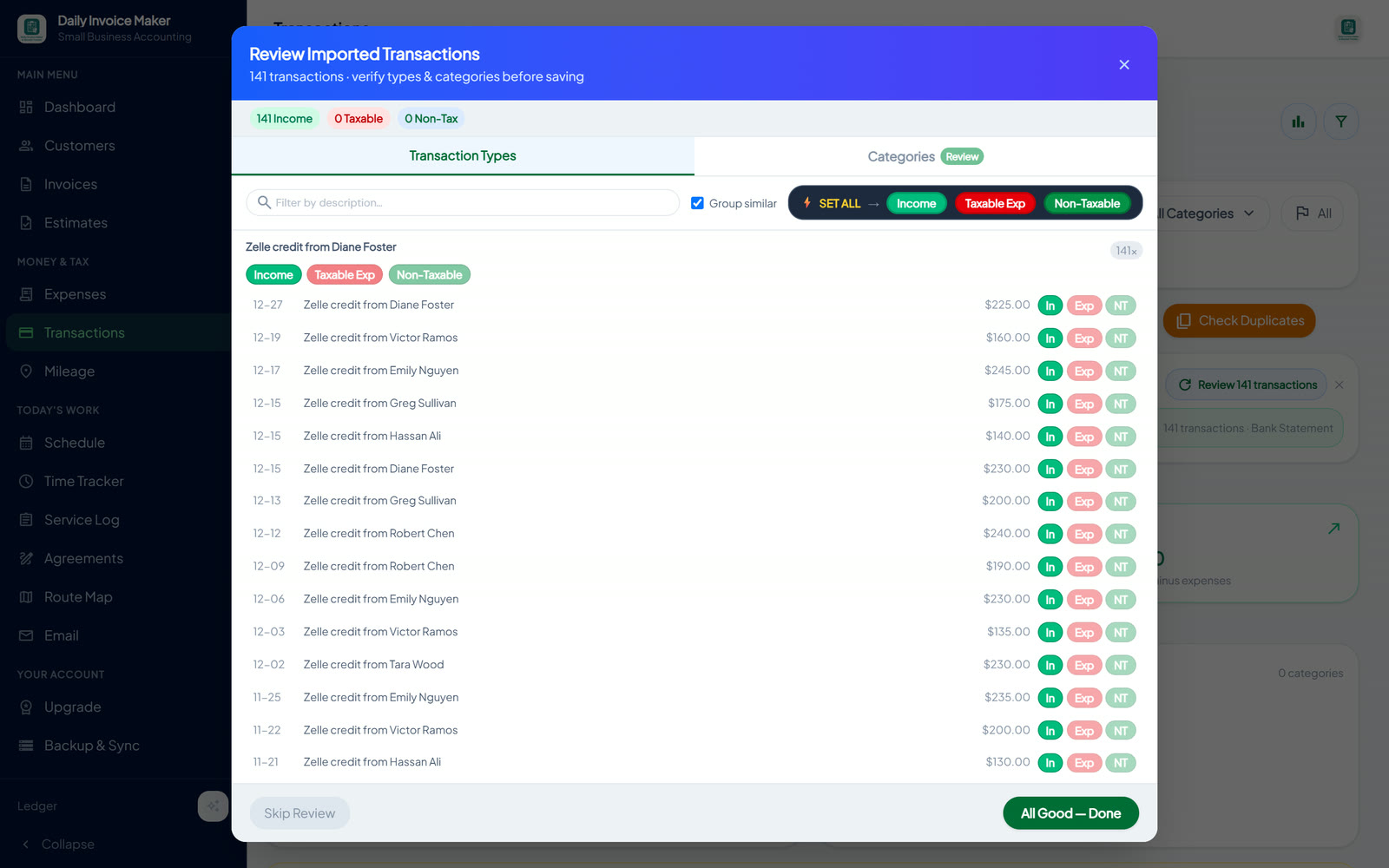
Task: Close the Review Imported Transactions dialog
Action: 1124,65
